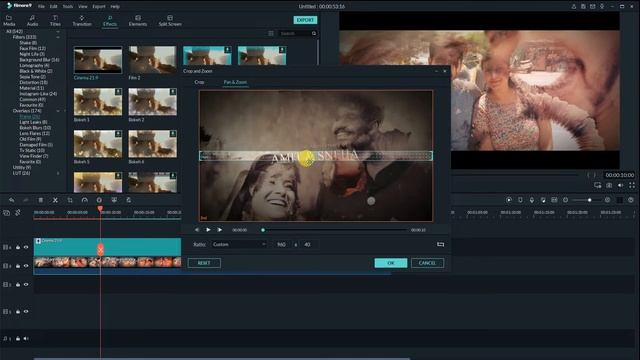640x360 pixels.
Task: Open the Transition tab
Action: 82,21
